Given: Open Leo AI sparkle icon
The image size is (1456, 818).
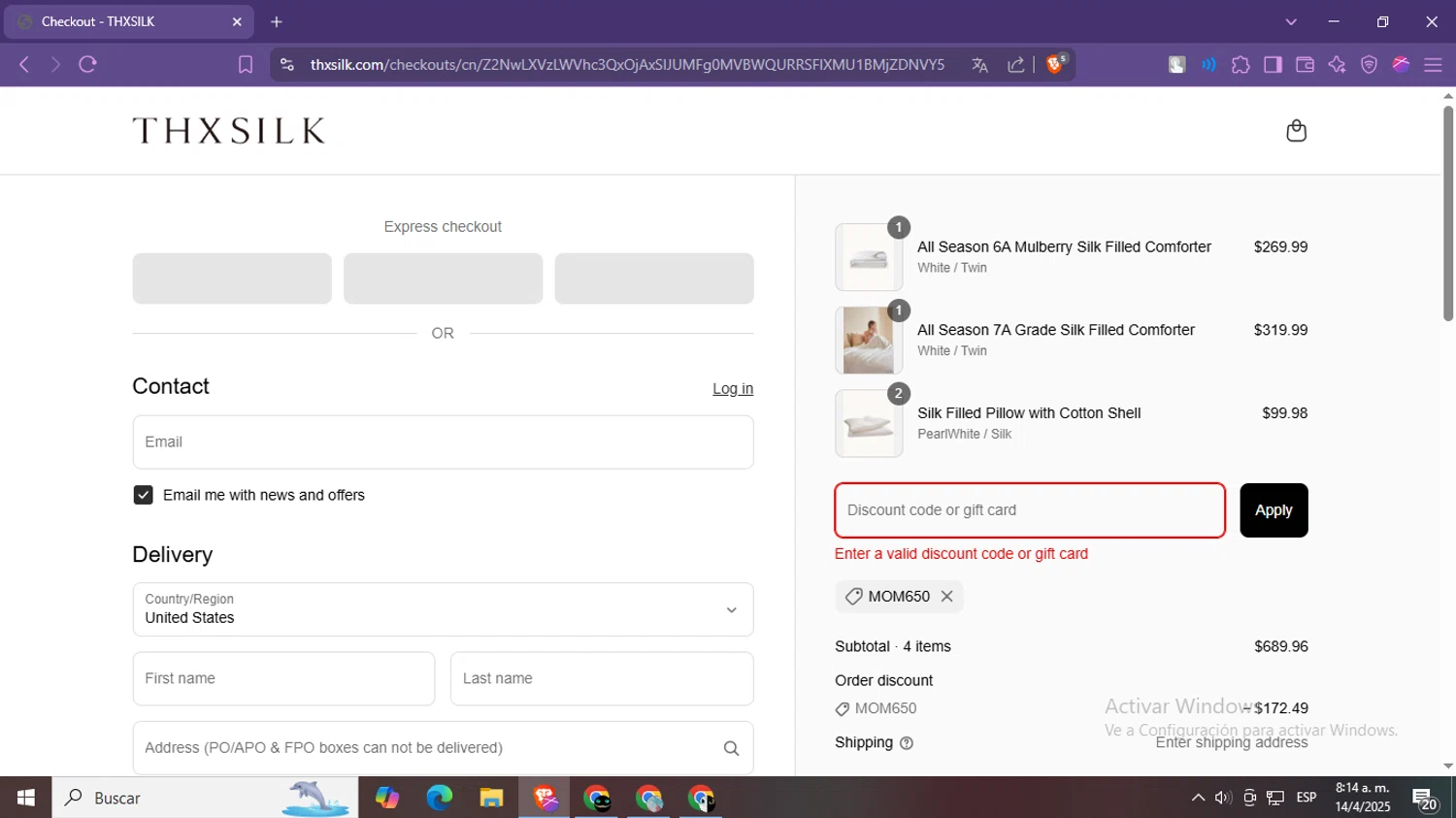Looking at the screenshot, I should point(1337,65).
